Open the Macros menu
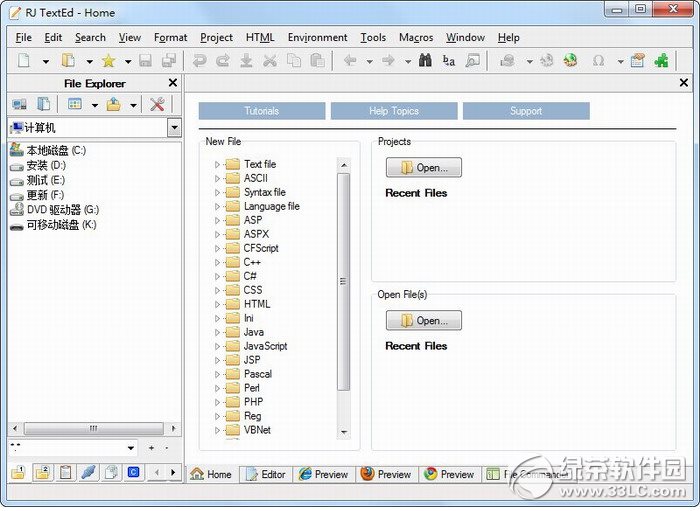The height and width of the screenshot is (511, 700). 416,37
